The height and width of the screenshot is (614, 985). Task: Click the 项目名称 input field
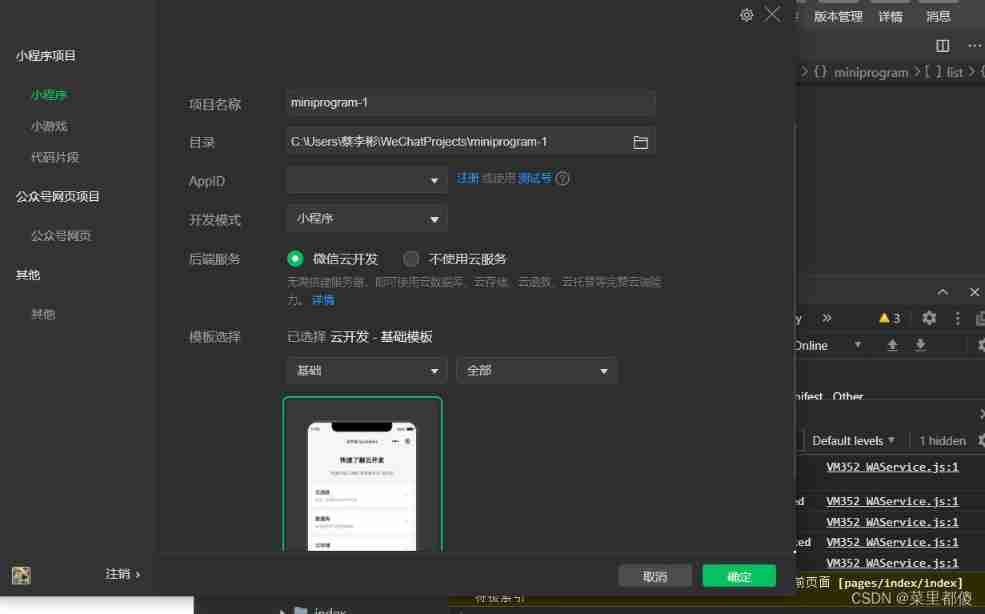tap(470, 103)
